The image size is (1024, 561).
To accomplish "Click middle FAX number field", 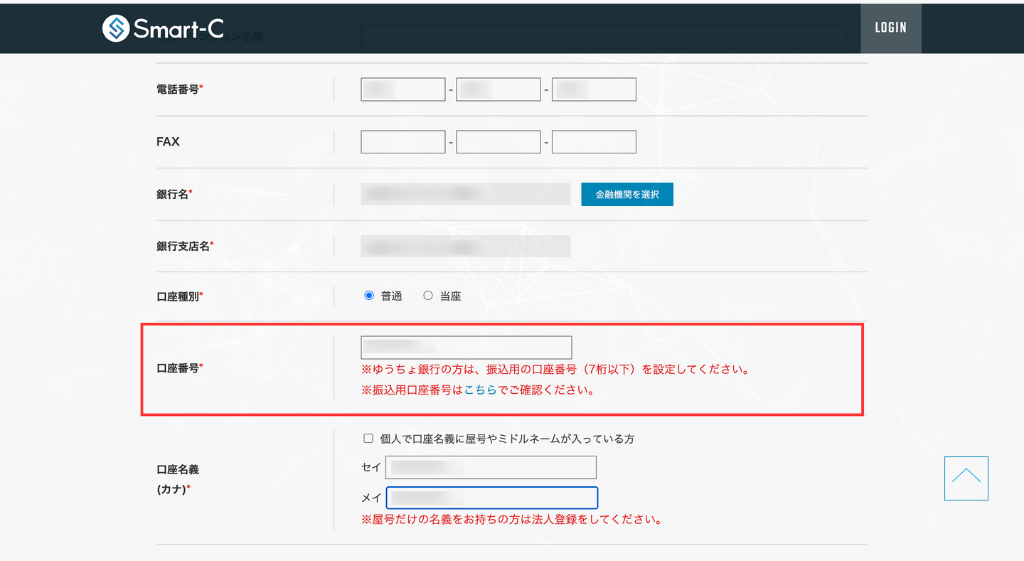I will click(x=498, y=142).
